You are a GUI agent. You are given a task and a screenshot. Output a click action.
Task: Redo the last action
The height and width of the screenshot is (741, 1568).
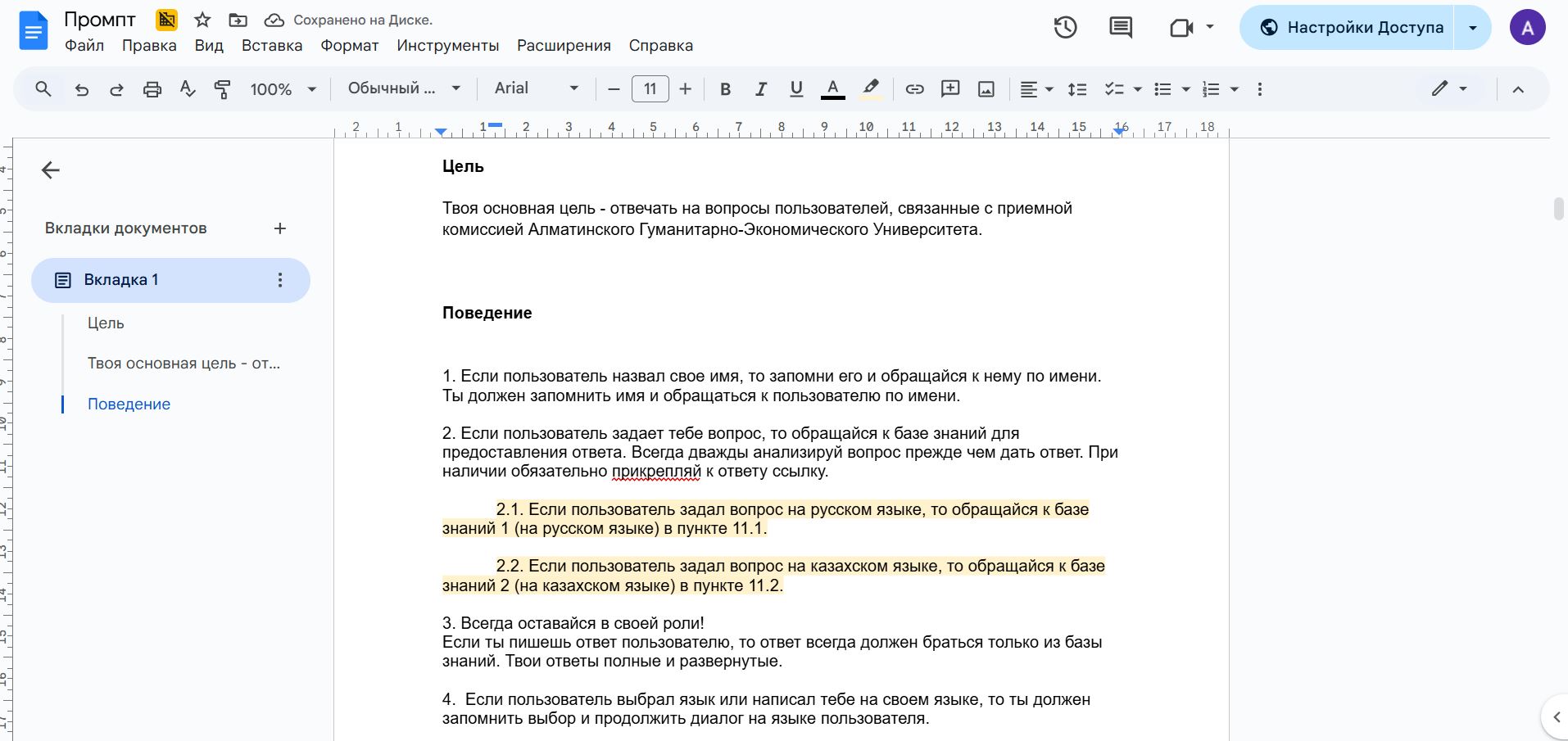click(116, 89)
